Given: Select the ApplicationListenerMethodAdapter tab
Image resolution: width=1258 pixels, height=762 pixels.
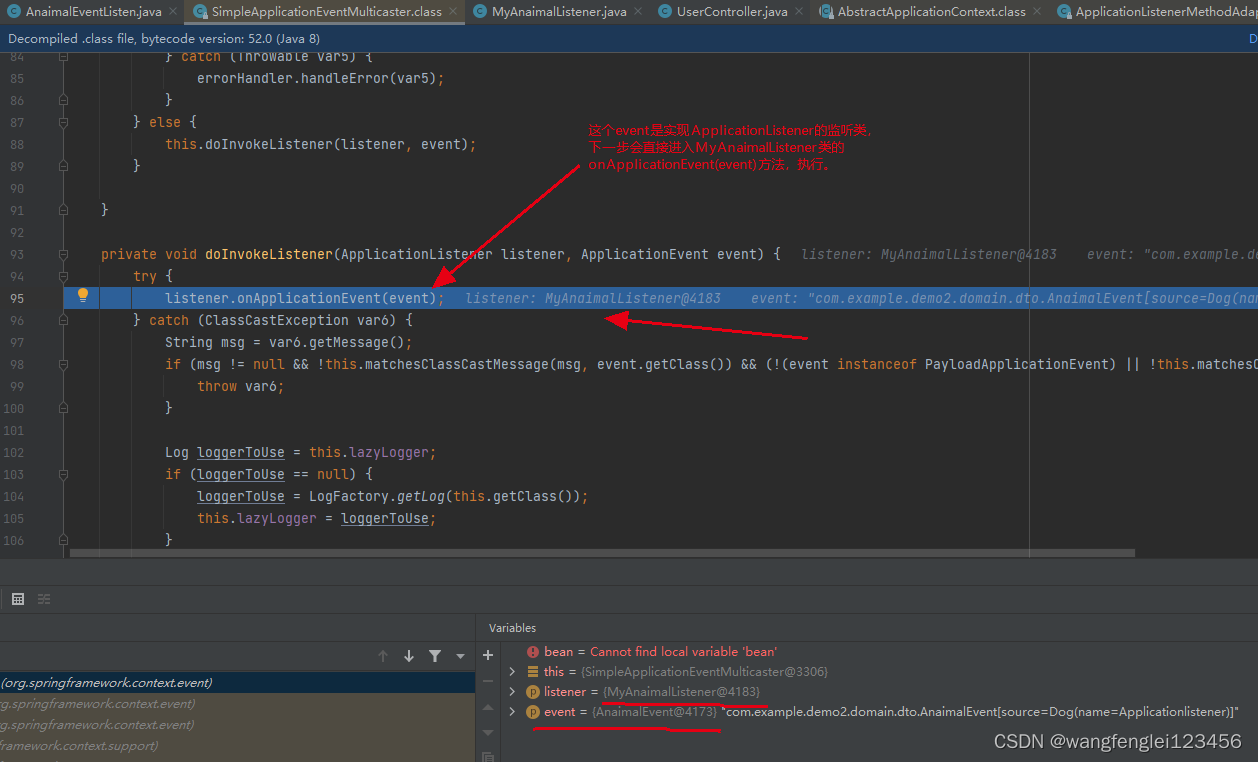Looking at the screenshot, I should click(x=1154, y=12).
